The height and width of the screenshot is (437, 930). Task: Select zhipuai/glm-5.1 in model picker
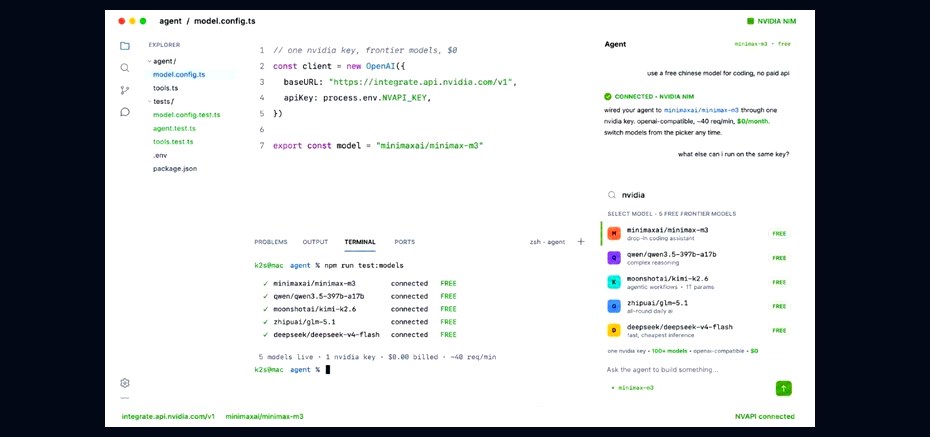tap(697, 307)
